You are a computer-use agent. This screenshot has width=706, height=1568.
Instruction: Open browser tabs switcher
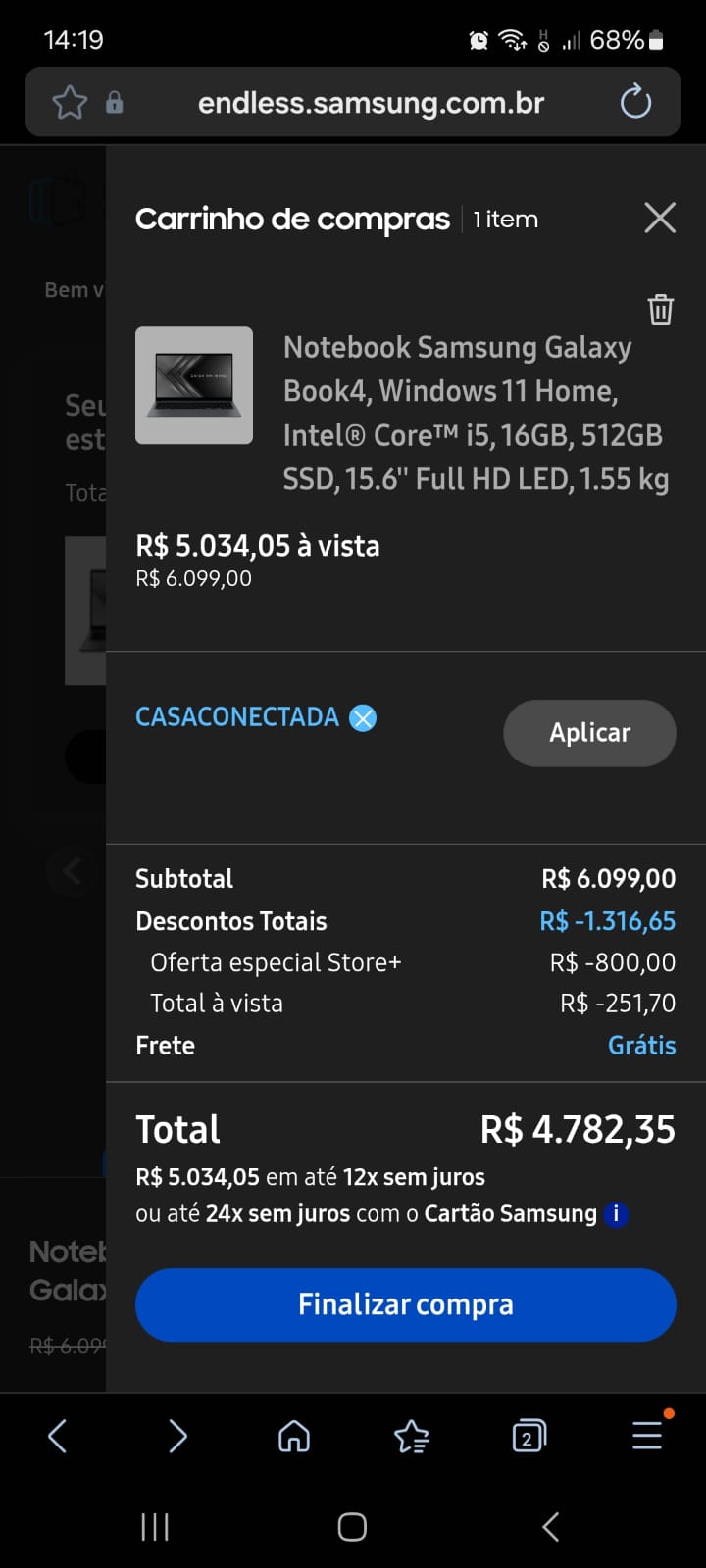tap(529, 1437)
